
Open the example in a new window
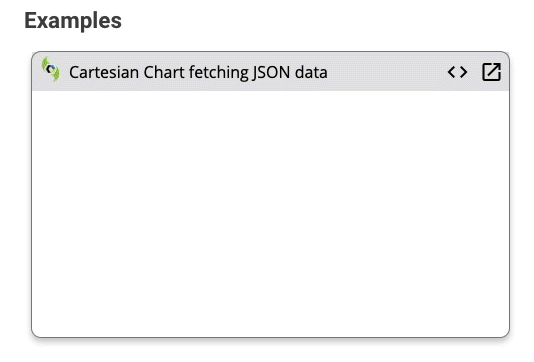point(491,72)
